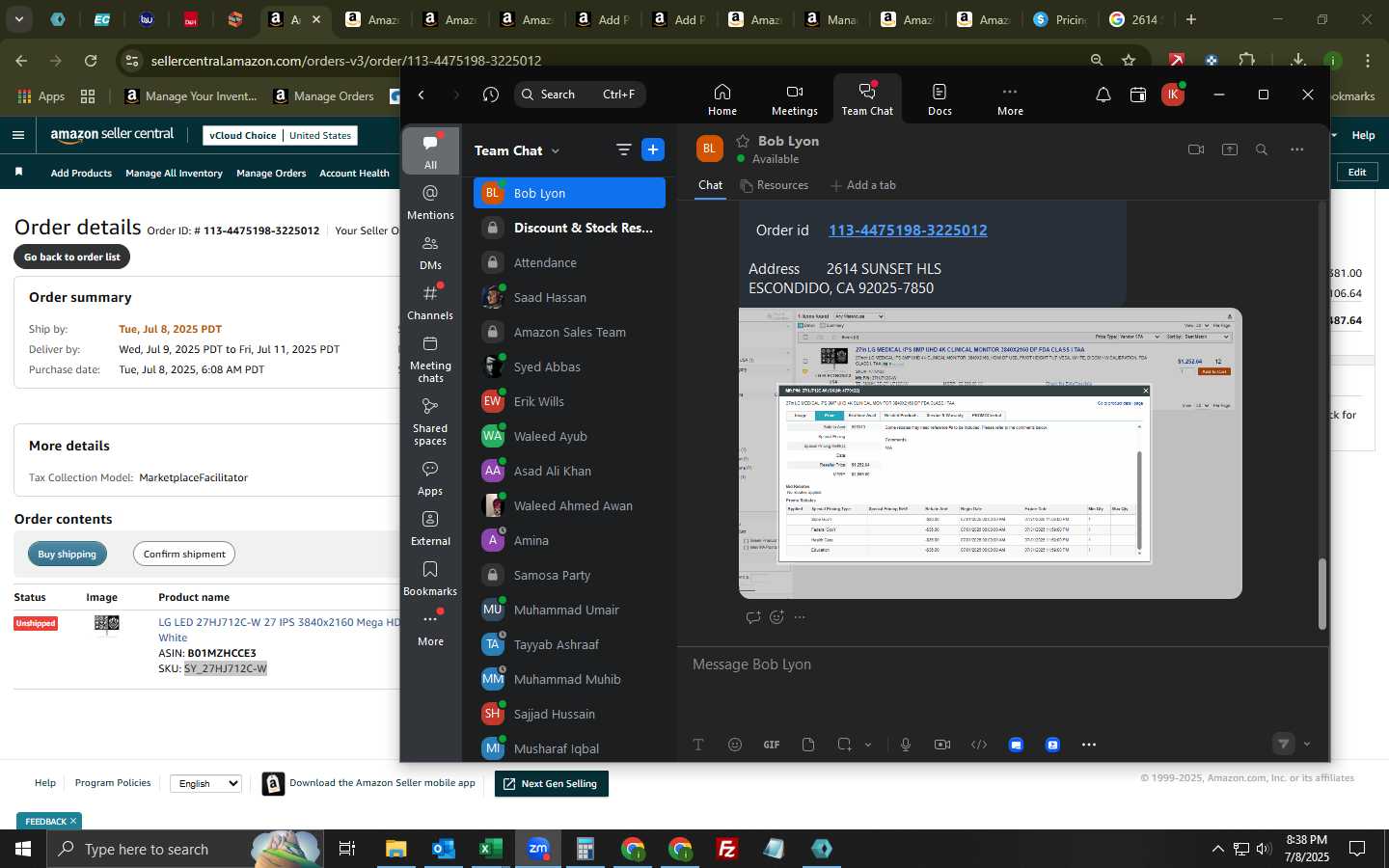The width and height of the screenshot is (1389, 868).
Task: Open the More menu in the Zoom top bar
Action: tap(1010, 99)
